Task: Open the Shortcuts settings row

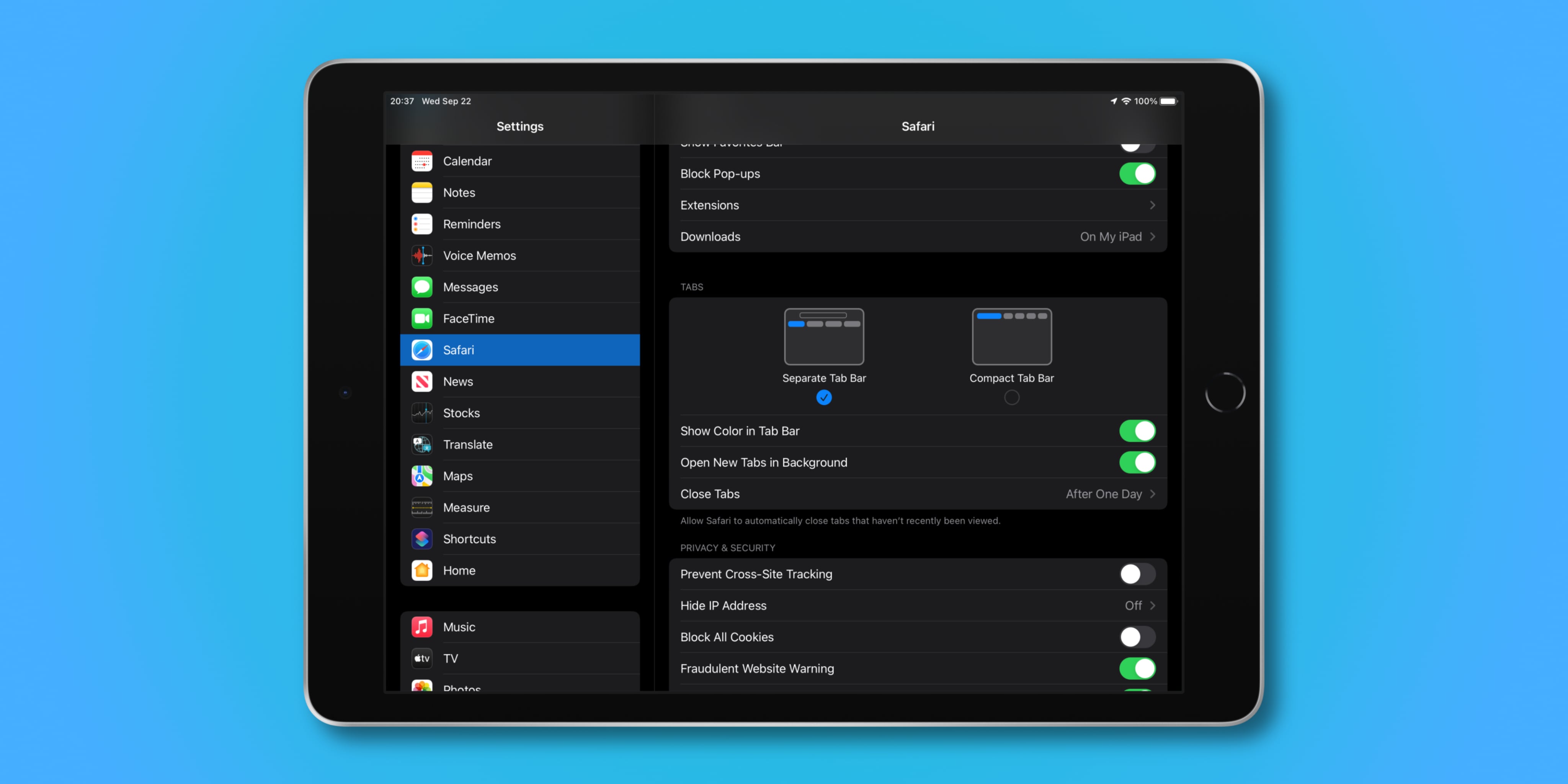Action: pyautogui.click(x=520, y=539)
